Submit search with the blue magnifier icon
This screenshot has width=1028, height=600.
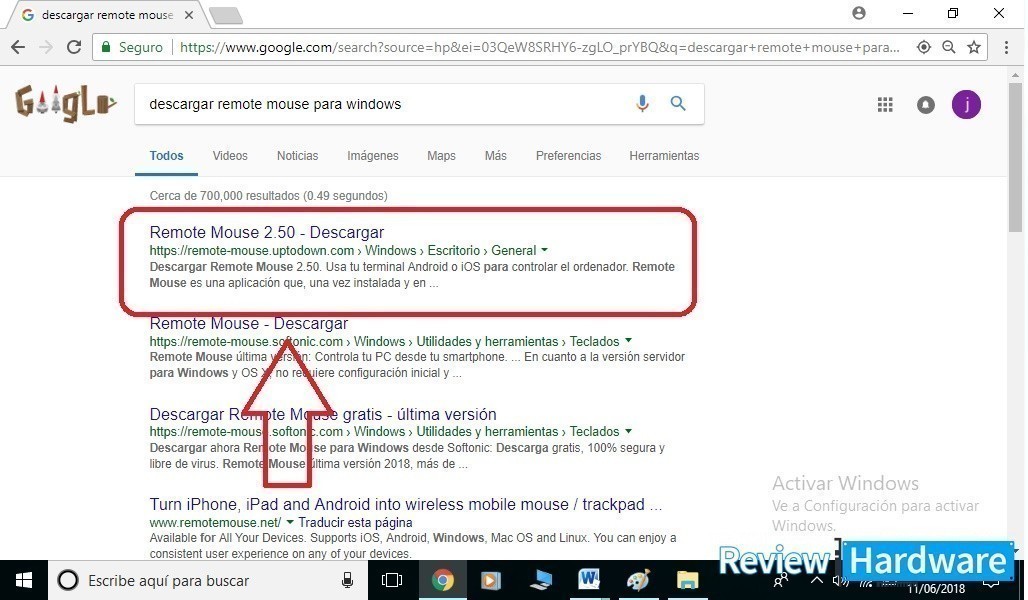[x=678, y=104]
